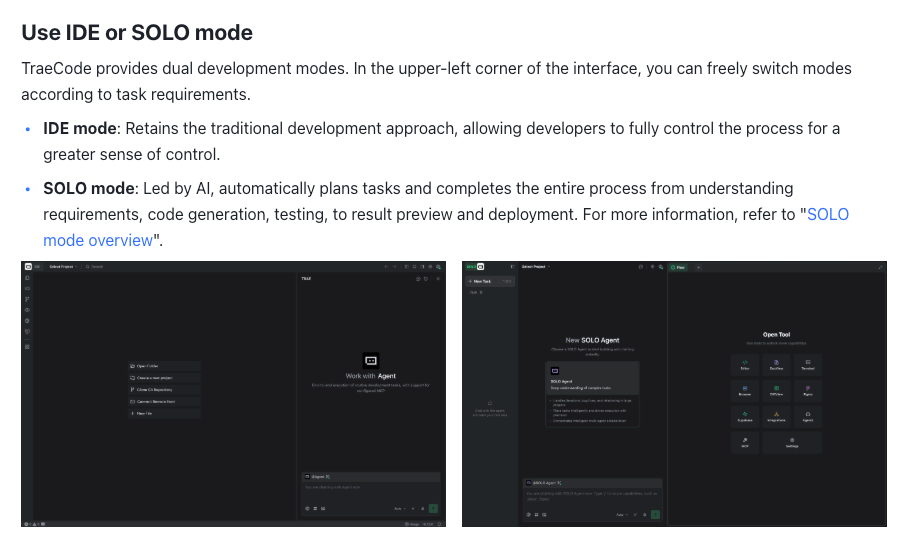This screenshot has height=550, width=908.
Task: Open the Source Control branch icon in the IDE sidebar
Action: [27, 299]
